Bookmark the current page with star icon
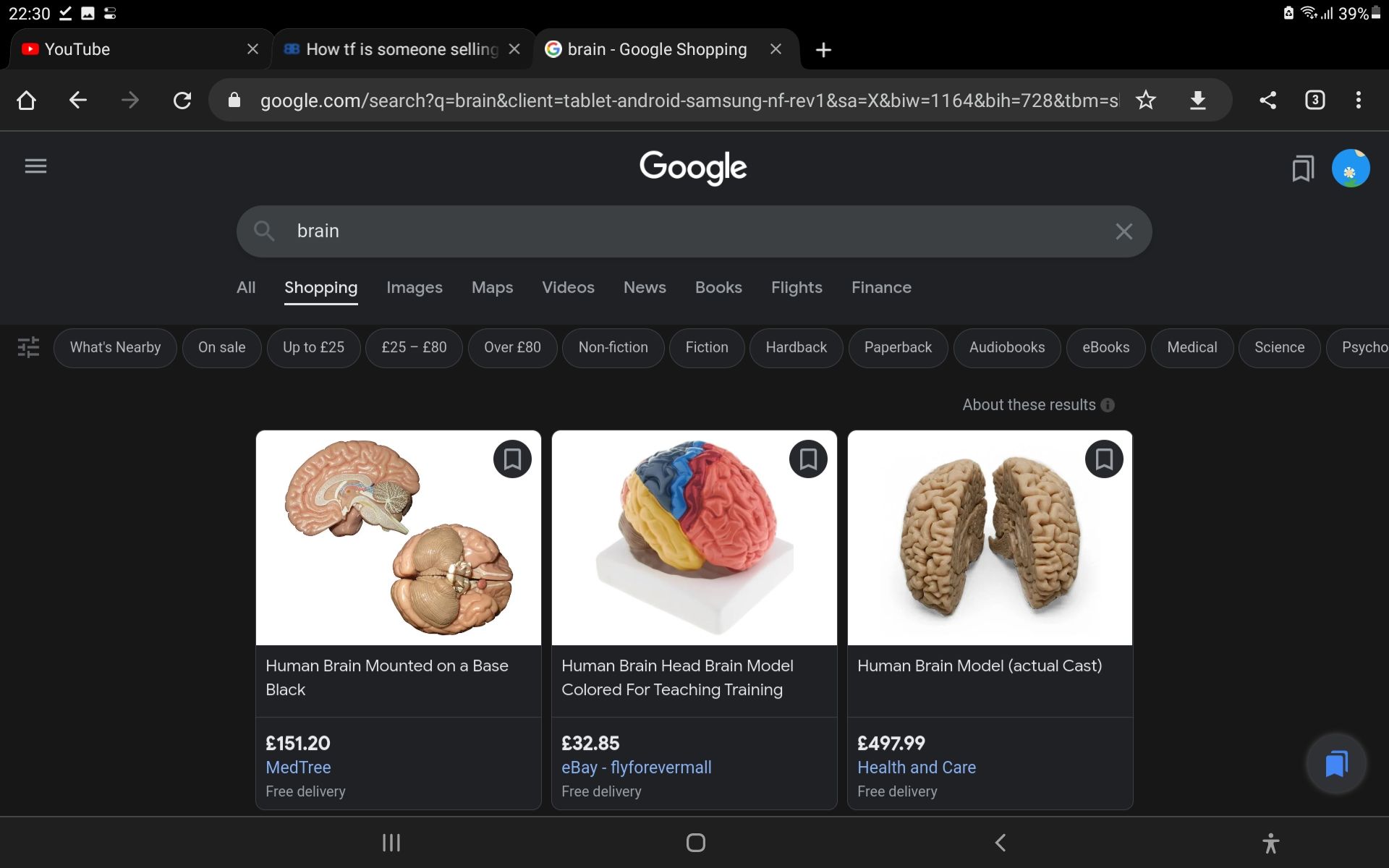The height and width of the screenshot is (868, 1389). pos(1146,100)
